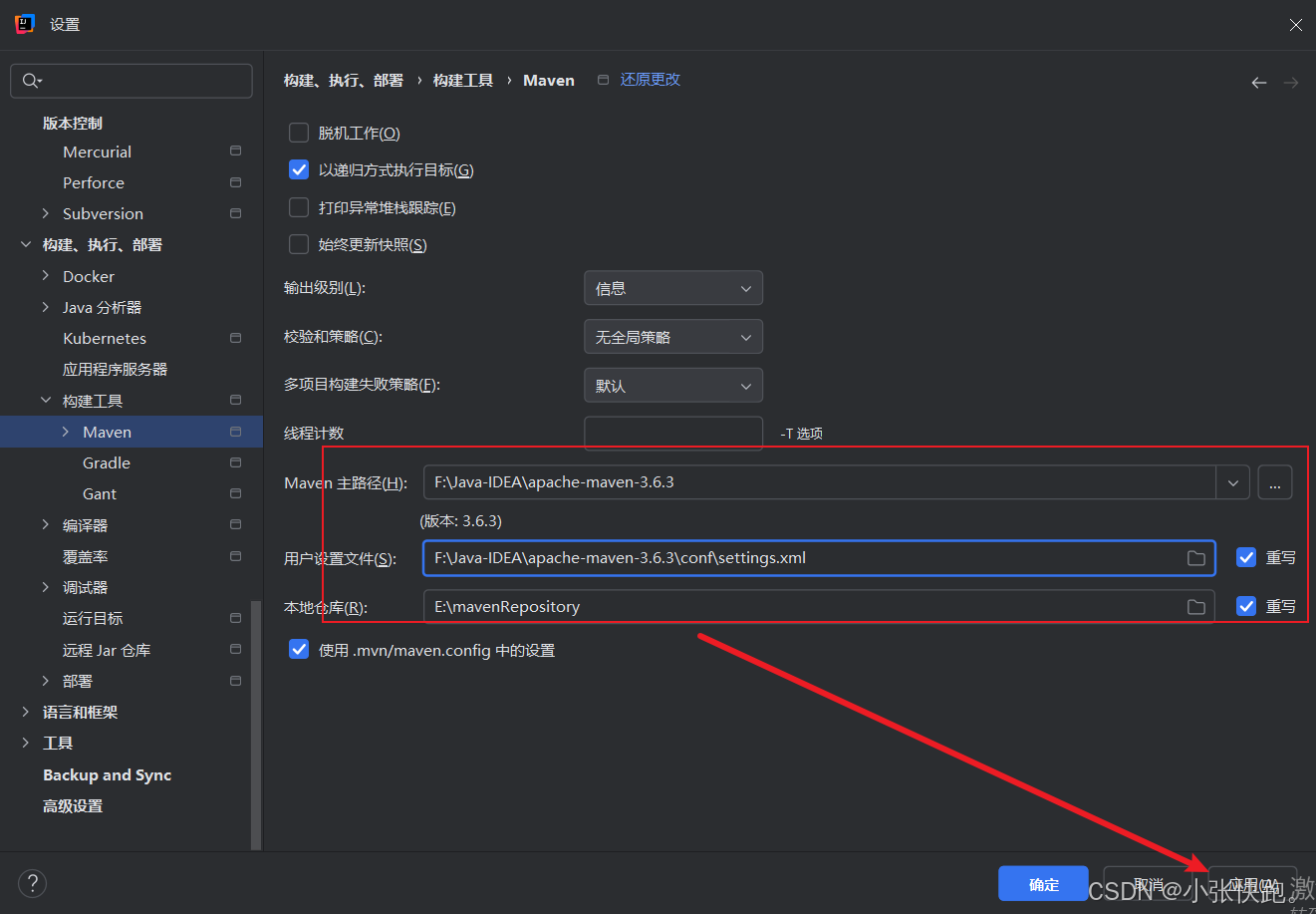The image size is (1316, 914).
Task: Click 构建工具 in the breadcrumb
Action: 463,80
